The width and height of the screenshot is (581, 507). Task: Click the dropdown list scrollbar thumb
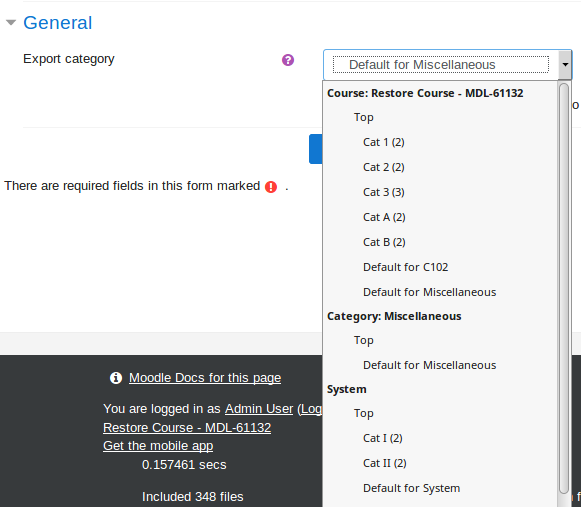[x=564, y=288]
